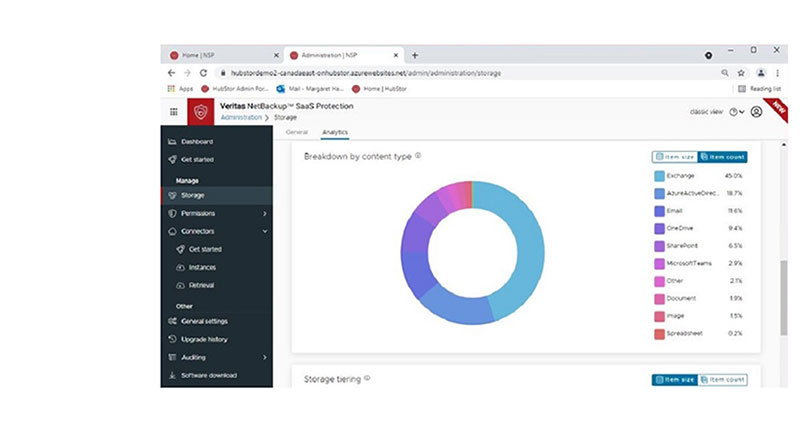Open the Mail - Margaret bookmark
800x438 pixels.
click(x=310, y=89)
